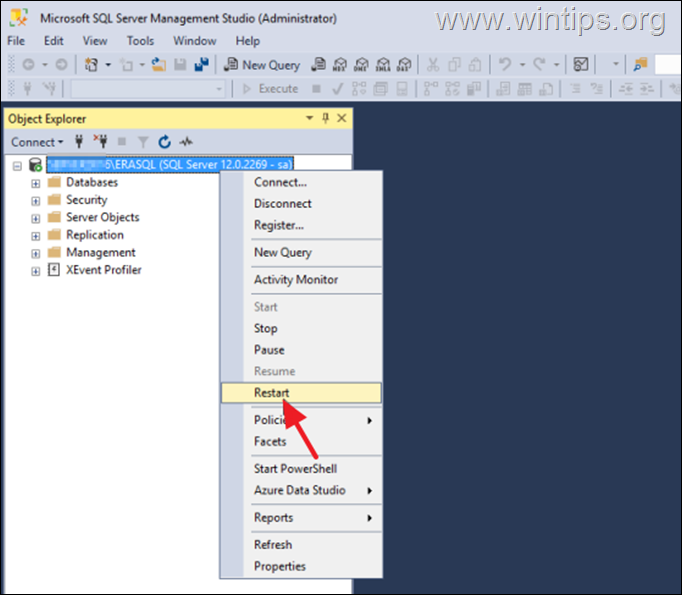The height and width of the screenshot is (595, 682).
Task: Open the Tools menu
Action: pyautogui.click(x=140, y=41)
